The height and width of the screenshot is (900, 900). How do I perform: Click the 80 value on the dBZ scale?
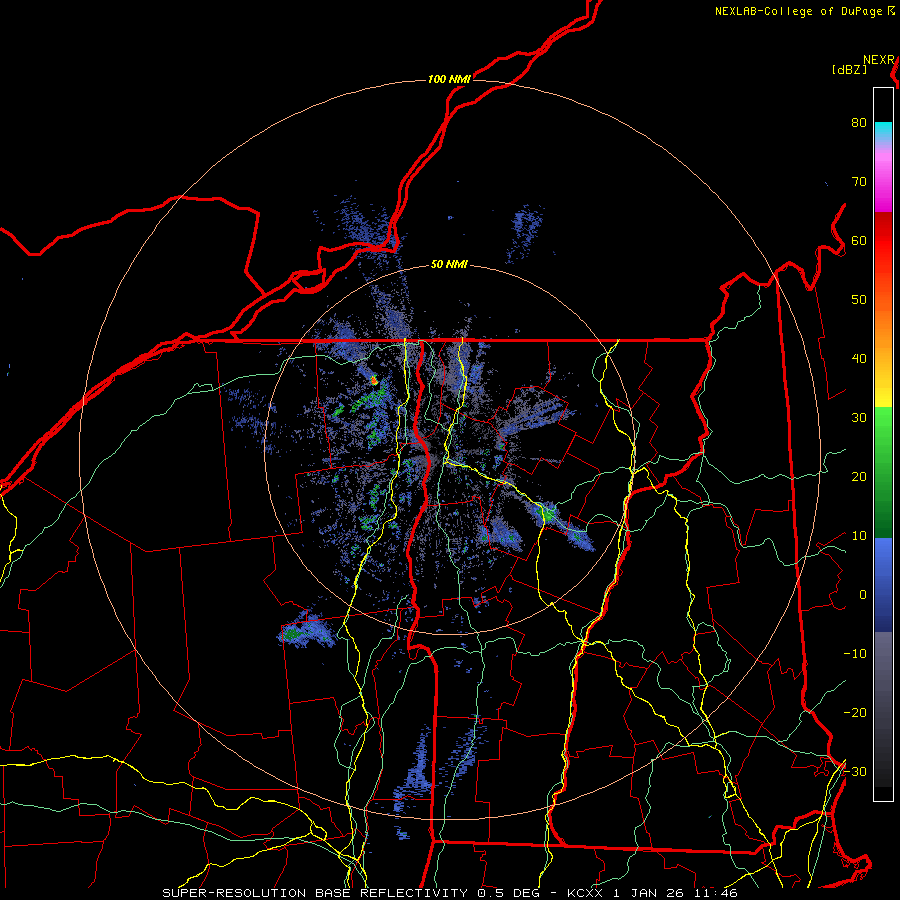[859, 123]
